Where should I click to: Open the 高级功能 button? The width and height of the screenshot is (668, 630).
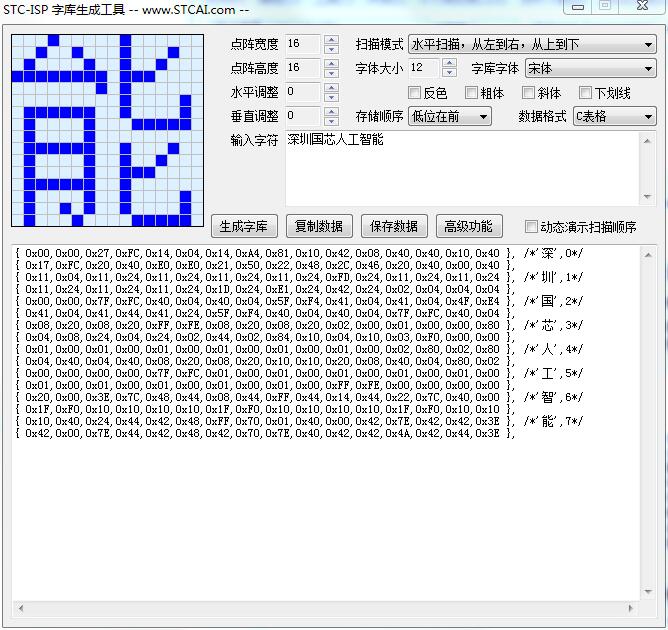(469, 226)
